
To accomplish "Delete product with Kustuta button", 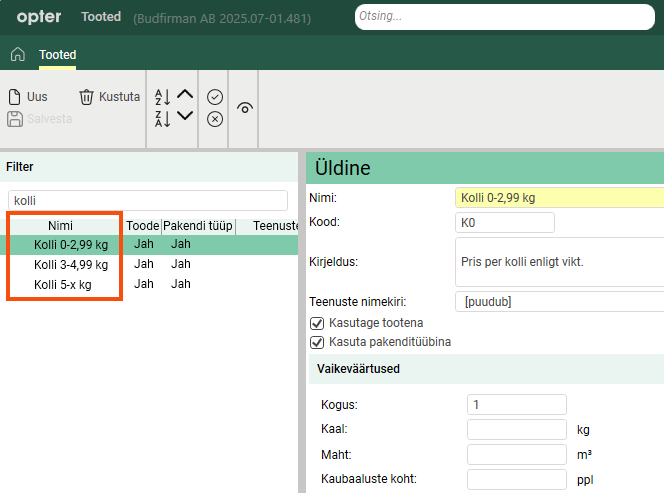I will tap(109, 97).
